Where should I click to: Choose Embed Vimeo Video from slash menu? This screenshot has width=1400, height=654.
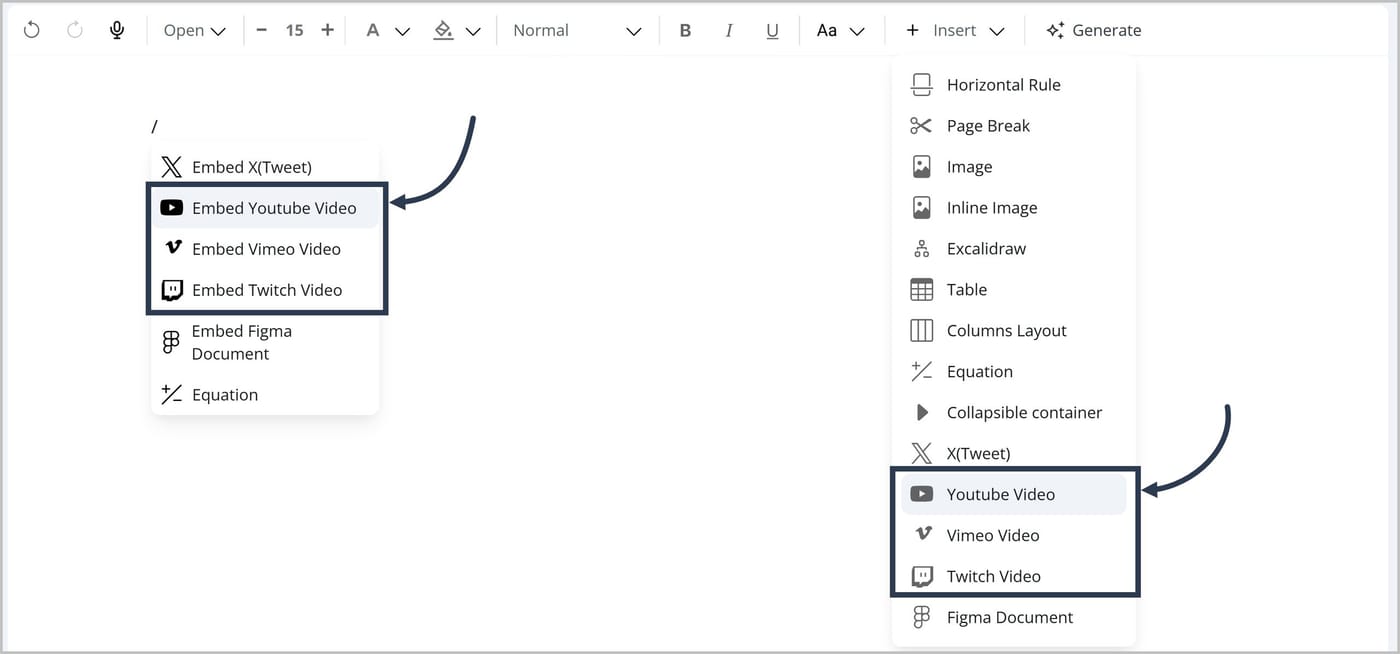pyautogui.click(x=265, y=249)
